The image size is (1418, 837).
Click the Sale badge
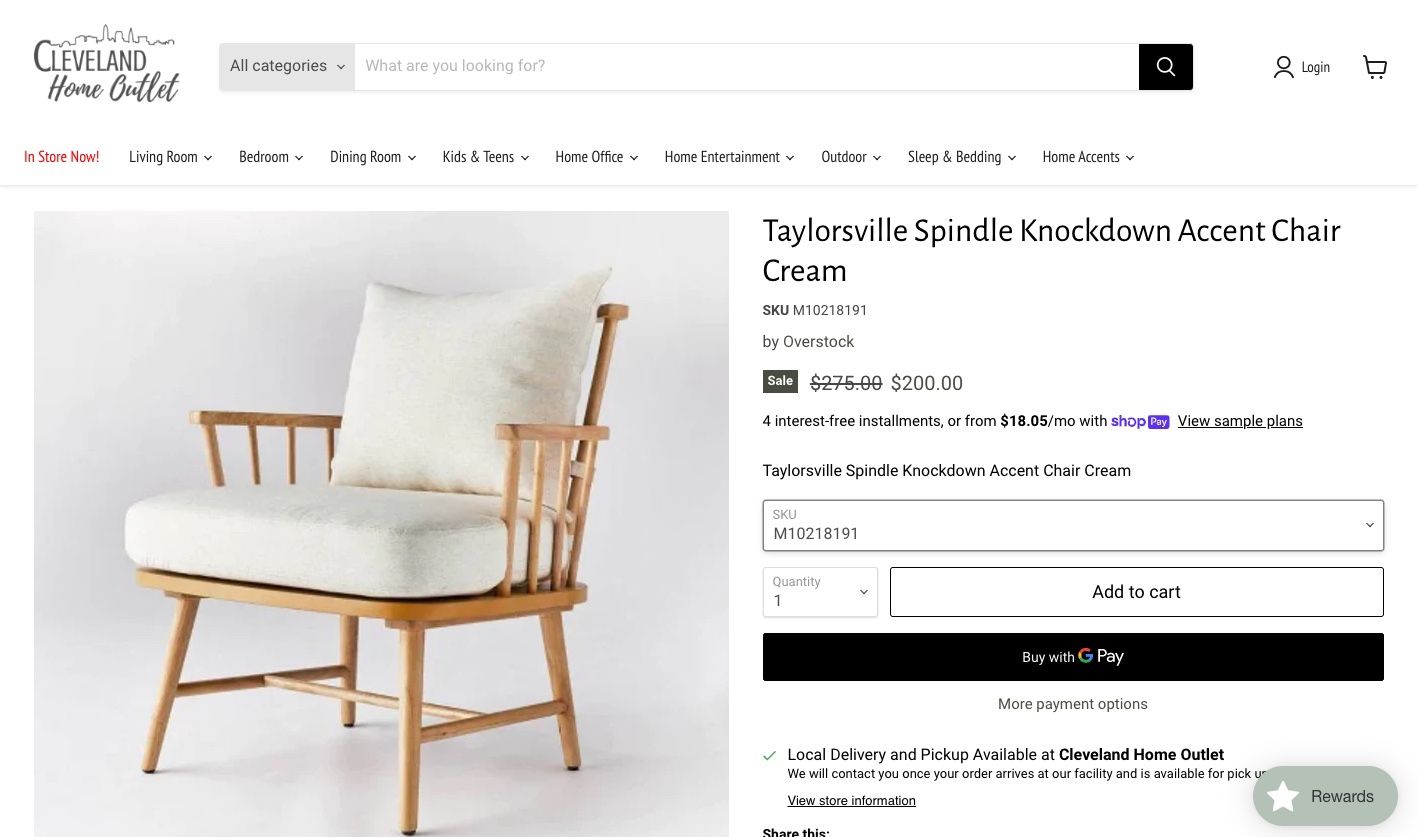coord(780,381)
